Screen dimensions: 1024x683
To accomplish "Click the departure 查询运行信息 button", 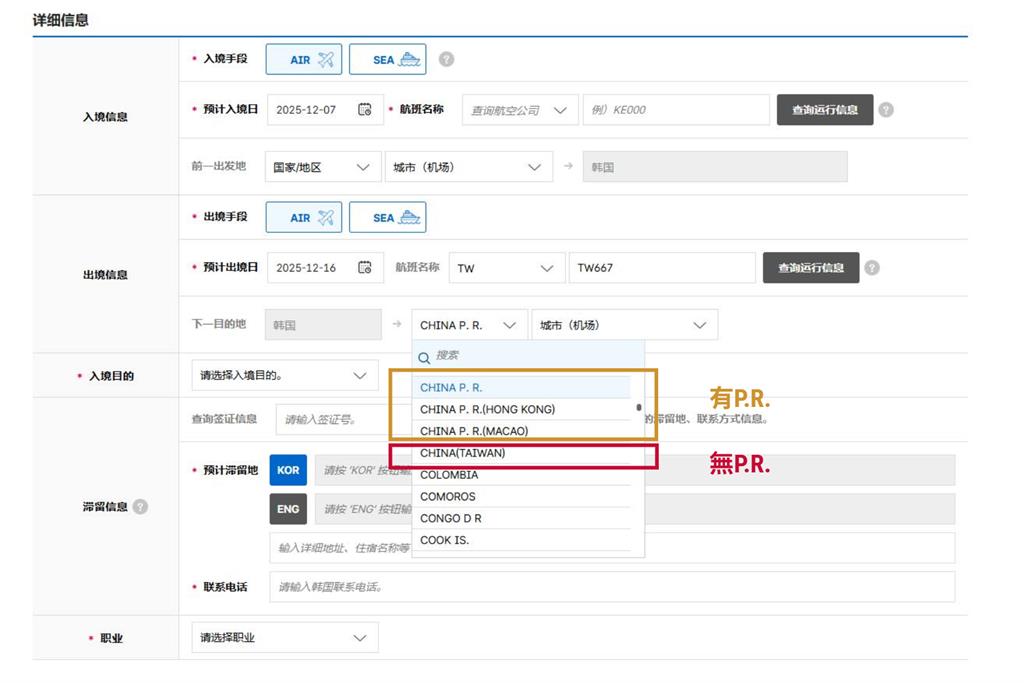I will click(x=811, y=267).
